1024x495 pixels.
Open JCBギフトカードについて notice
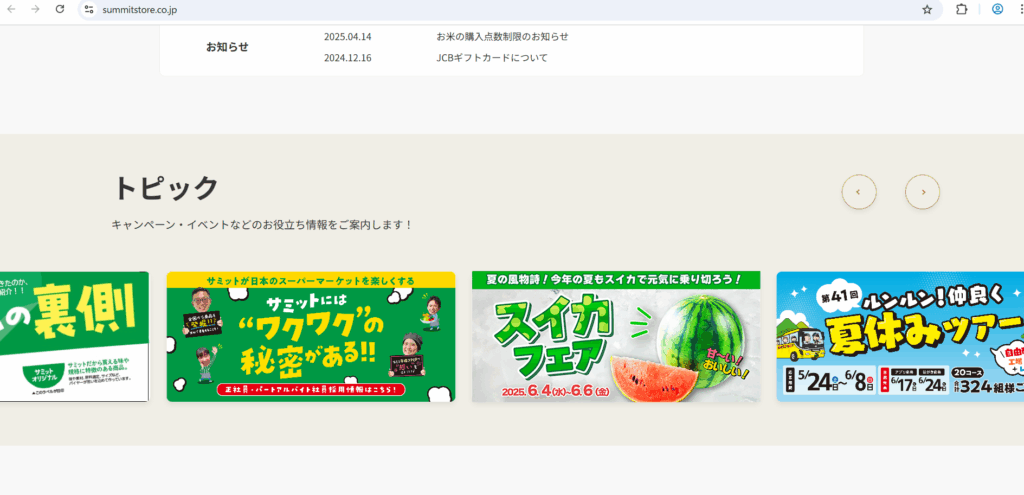click(492, 58)
